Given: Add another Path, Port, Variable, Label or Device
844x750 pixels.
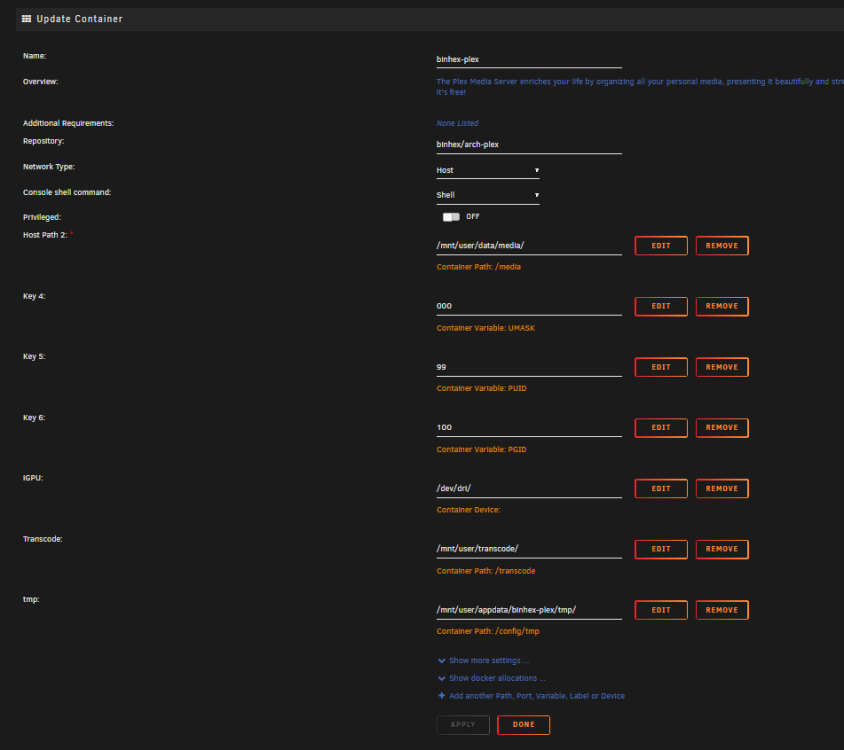Looking at the screenshot, I should tap(537, 696).
